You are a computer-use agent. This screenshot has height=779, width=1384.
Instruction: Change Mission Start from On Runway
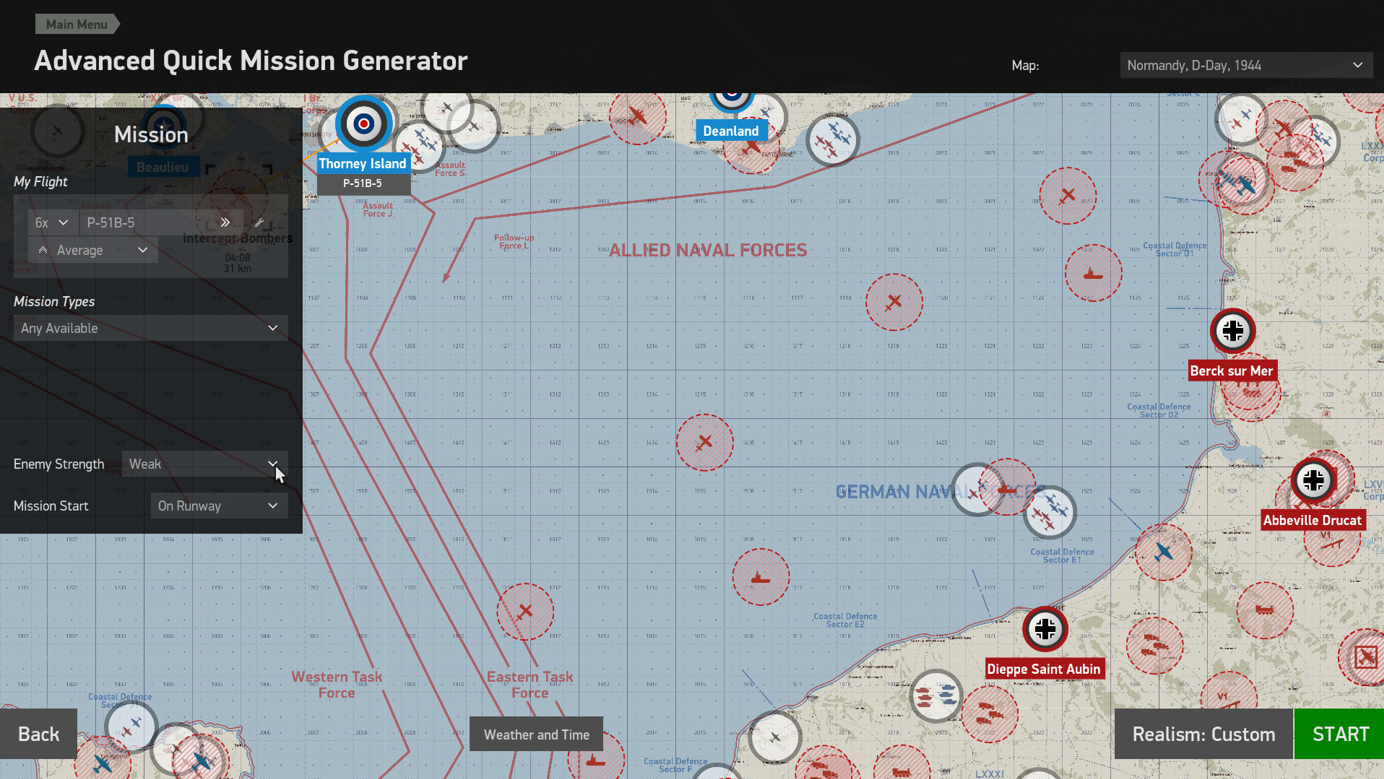click(x=219, y=506)
